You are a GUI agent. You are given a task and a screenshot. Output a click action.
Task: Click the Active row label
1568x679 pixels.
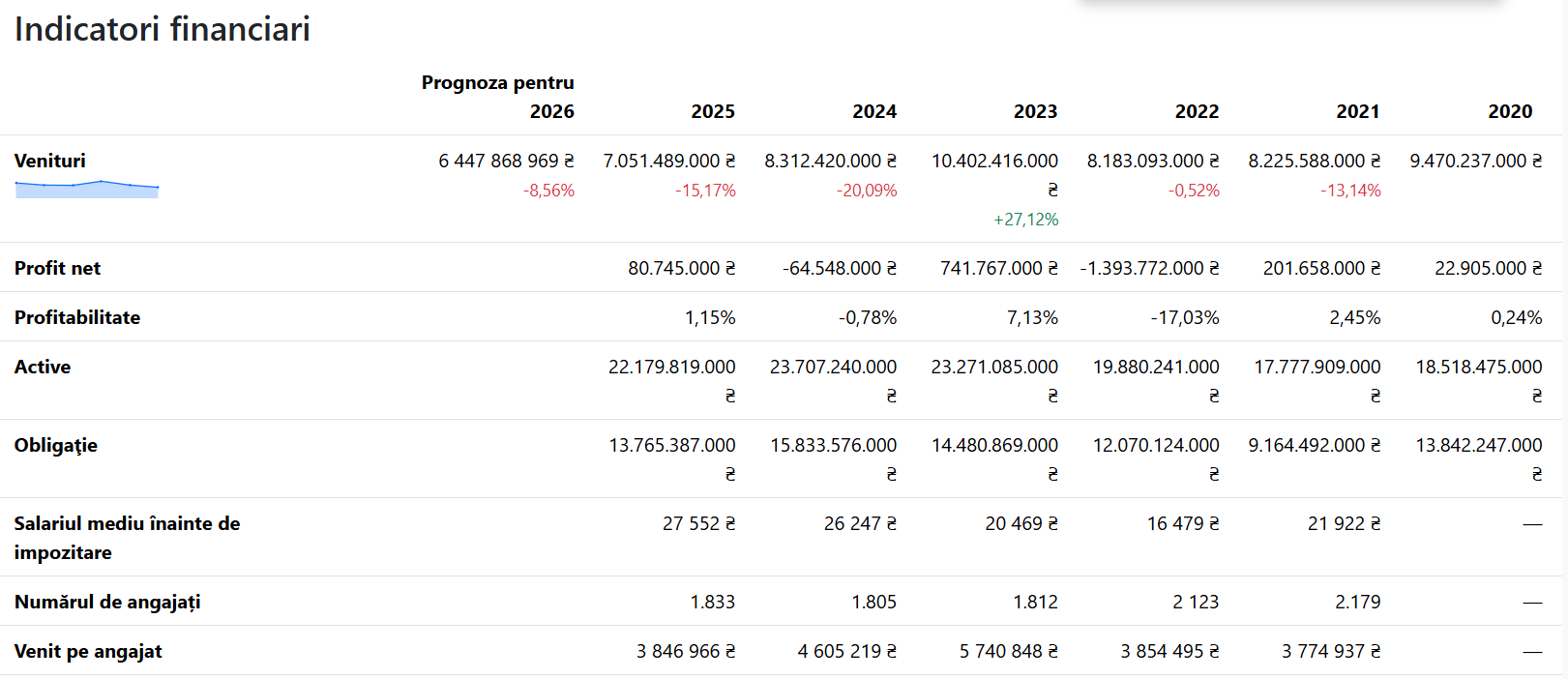[43, 367]
